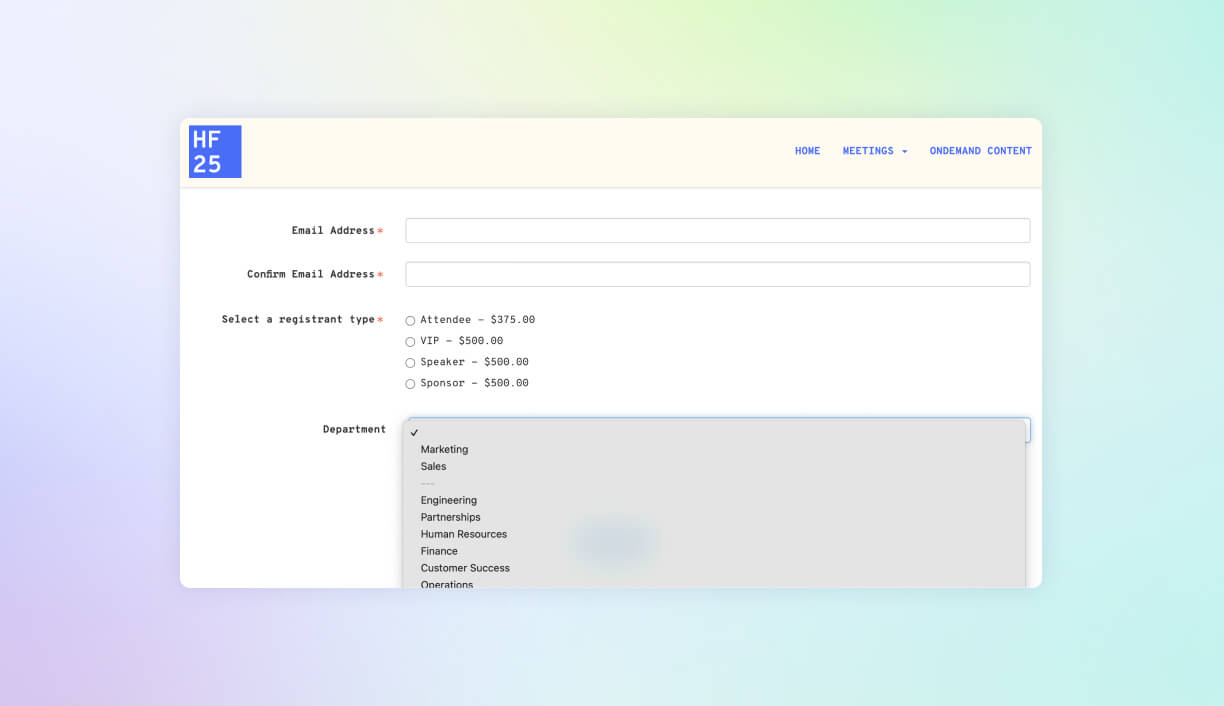Select Customer Success in the list
Screen dimensions: 1224x706
click(465, 567)
